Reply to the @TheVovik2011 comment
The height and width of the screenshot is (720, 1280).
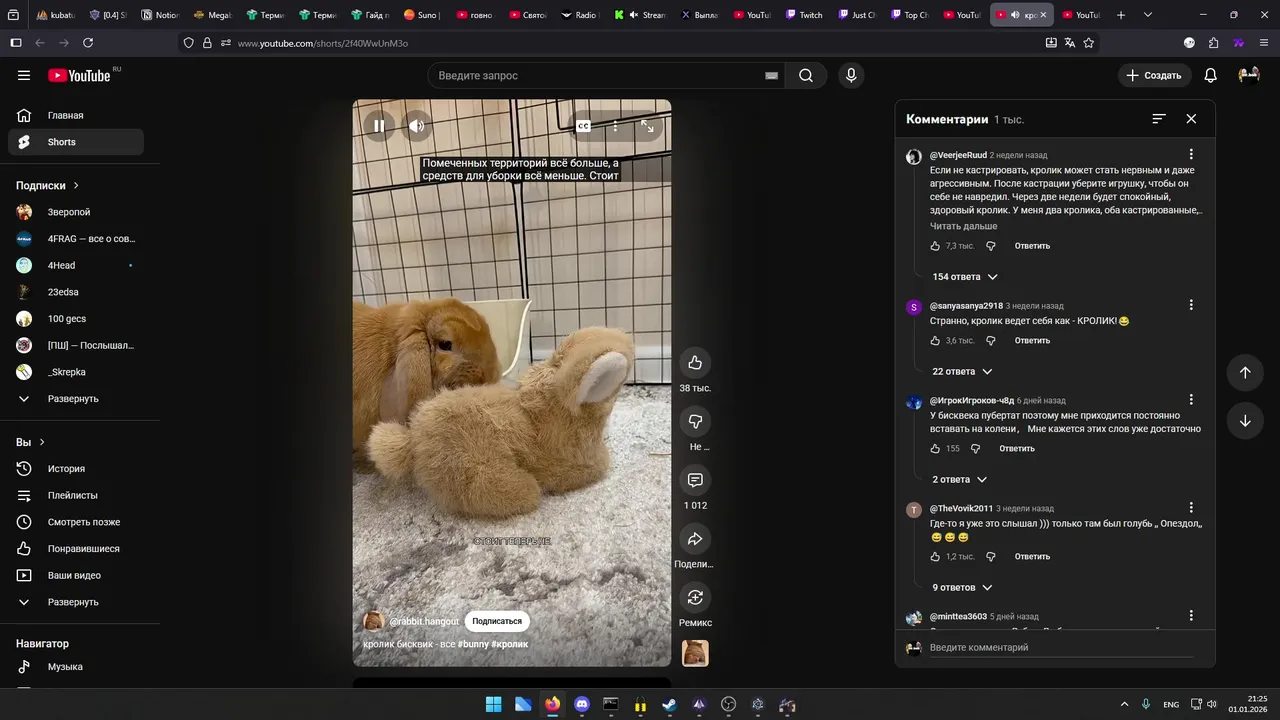(1032, 557)
